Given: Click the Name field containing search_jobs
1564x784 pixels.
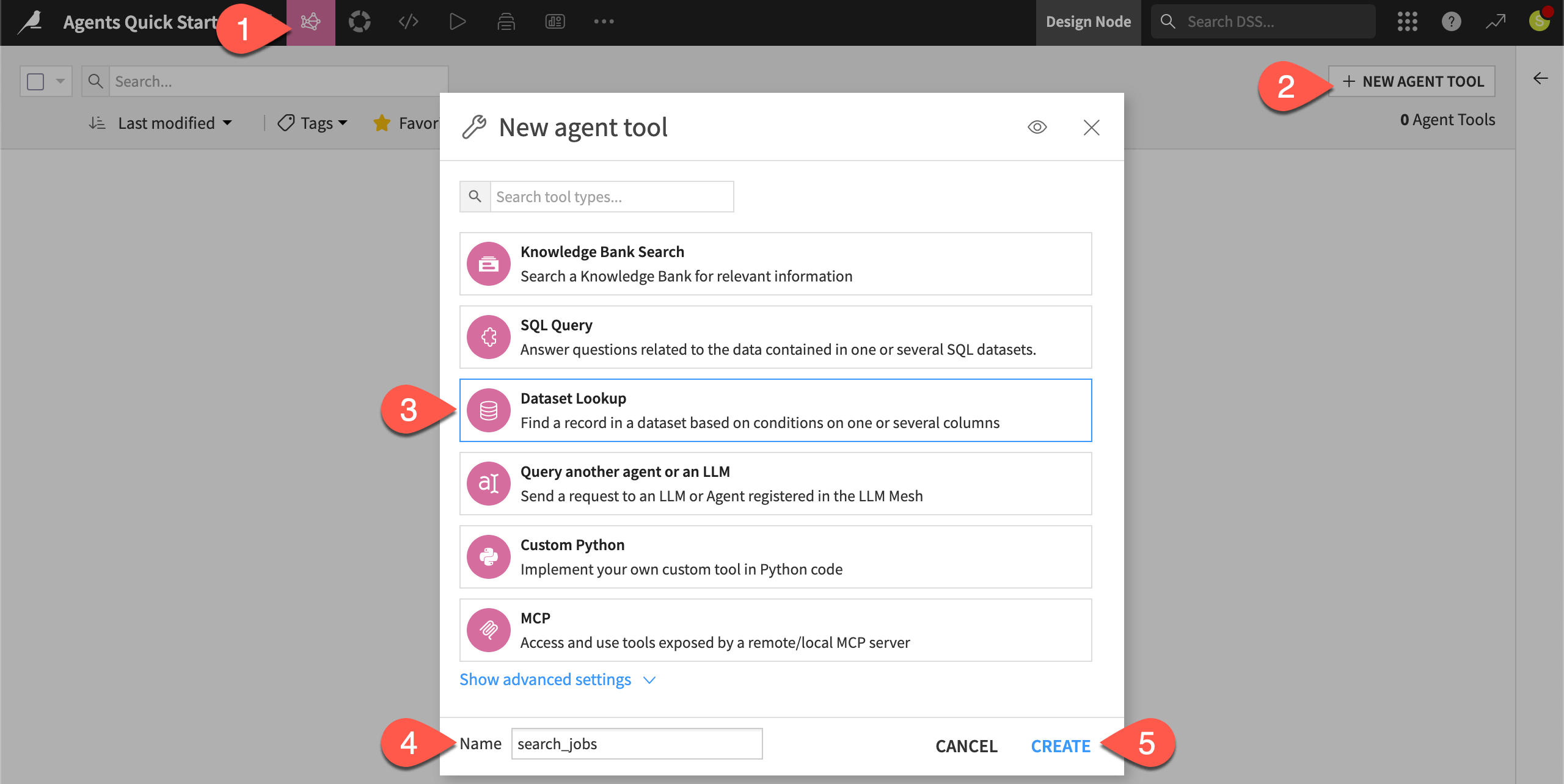Looking at the screenshot, I should point(637,744).
